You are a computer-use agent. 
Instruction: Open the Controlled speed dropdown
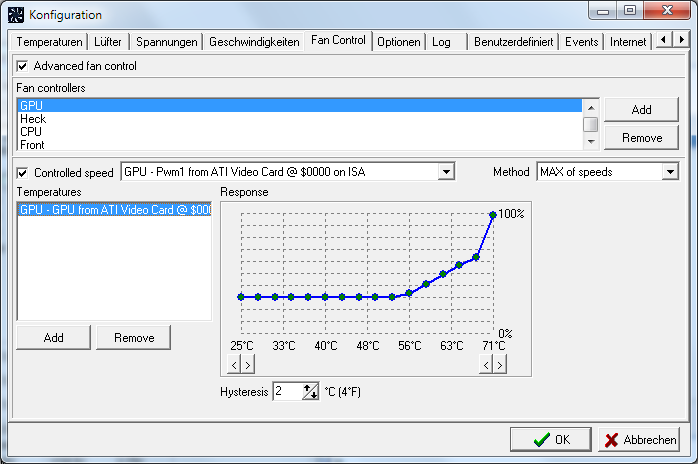tap(446, 172)
